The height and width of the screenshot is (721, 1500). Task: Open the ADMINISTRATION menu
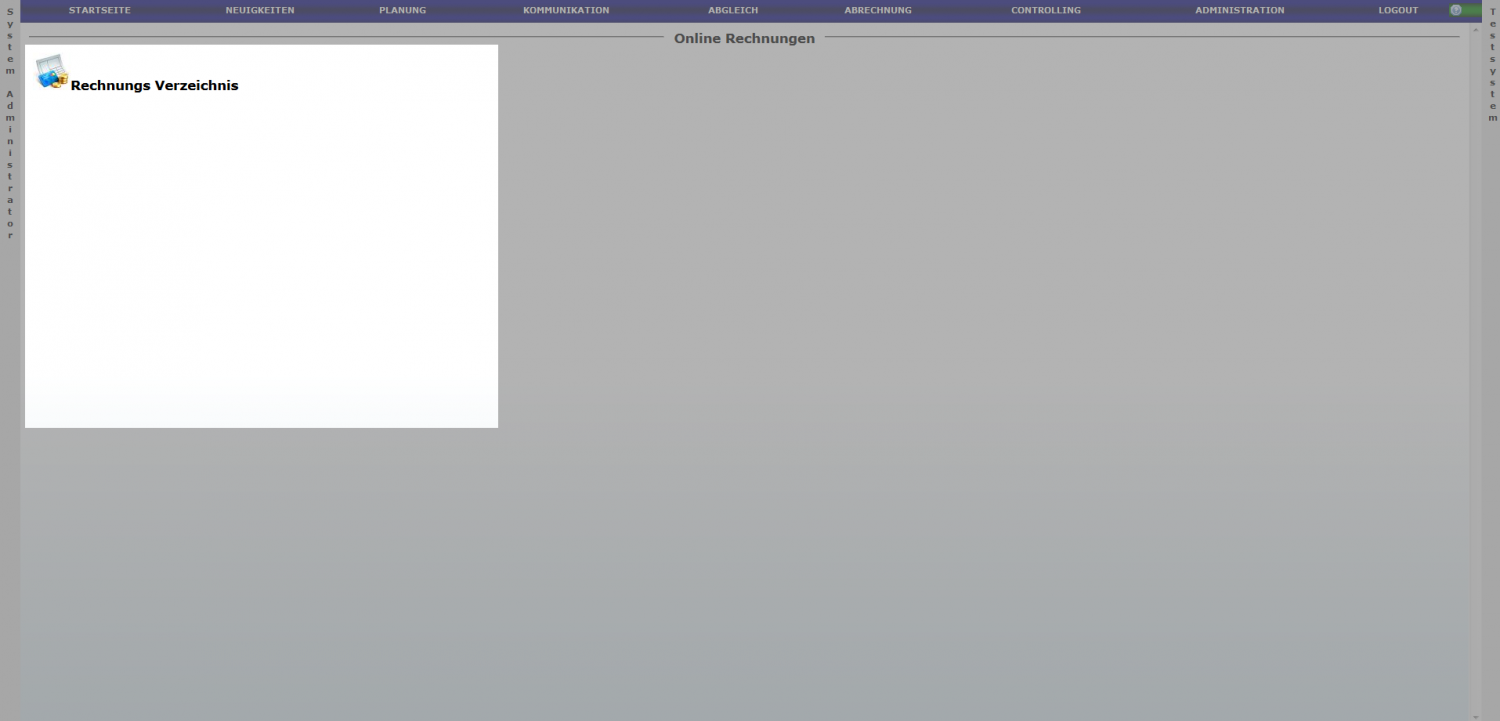[1240, 10]
